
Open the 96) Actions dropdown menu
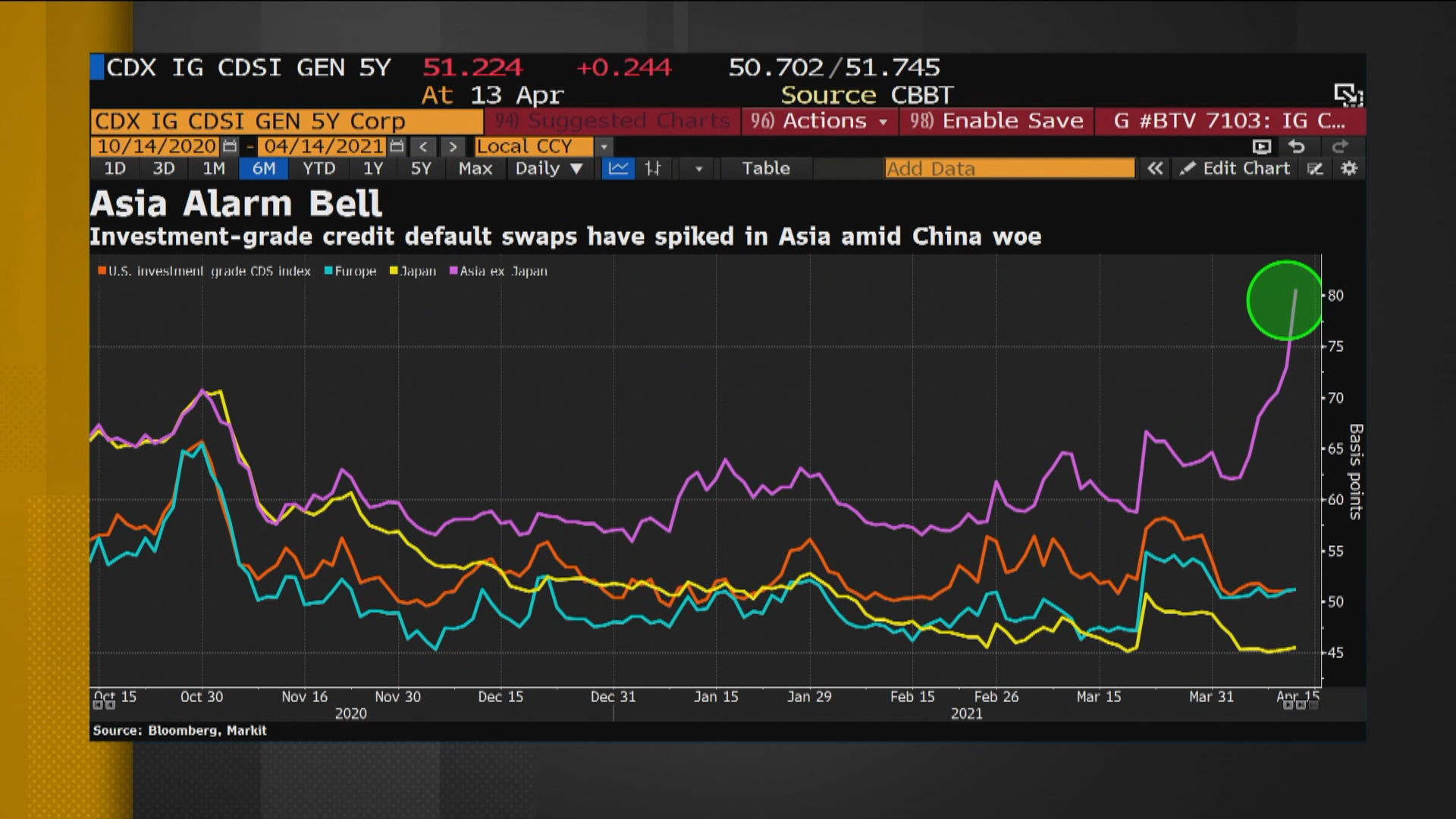(x=820, y=121)
